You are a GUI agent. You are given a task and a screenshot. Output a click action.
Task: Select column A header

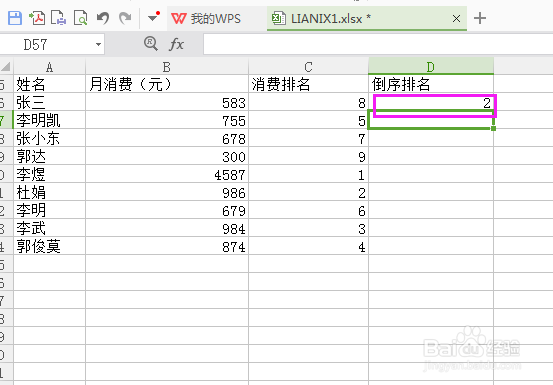[49, 66]
